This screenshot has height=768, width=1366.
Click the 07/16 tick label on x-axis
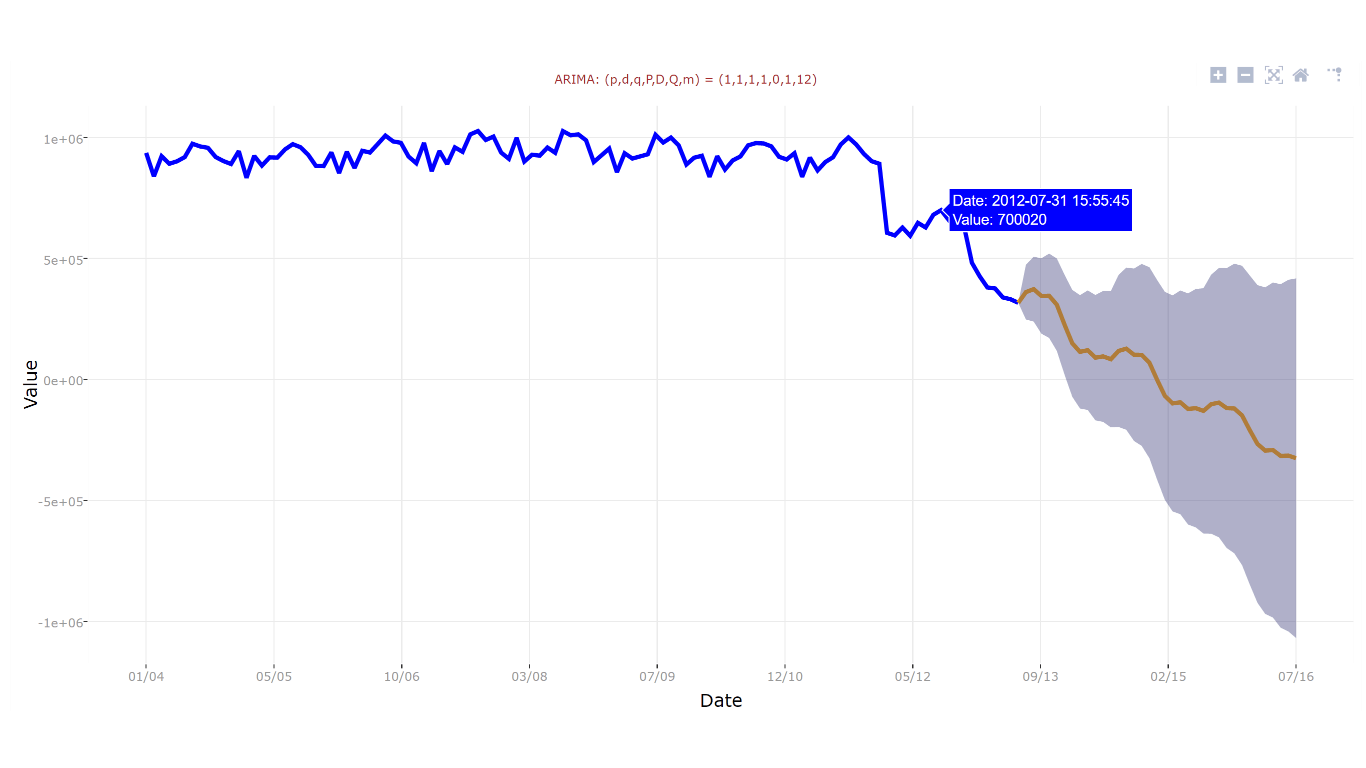click(1298, 676)
